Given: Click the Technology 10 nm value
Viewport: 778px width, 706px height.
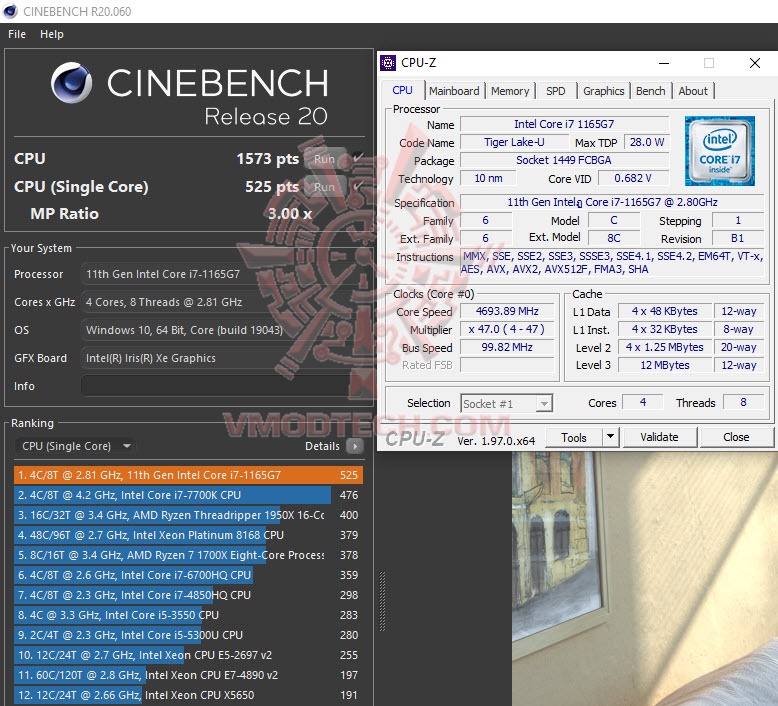Looking at the screenshot, I should [x=488, y=178].
